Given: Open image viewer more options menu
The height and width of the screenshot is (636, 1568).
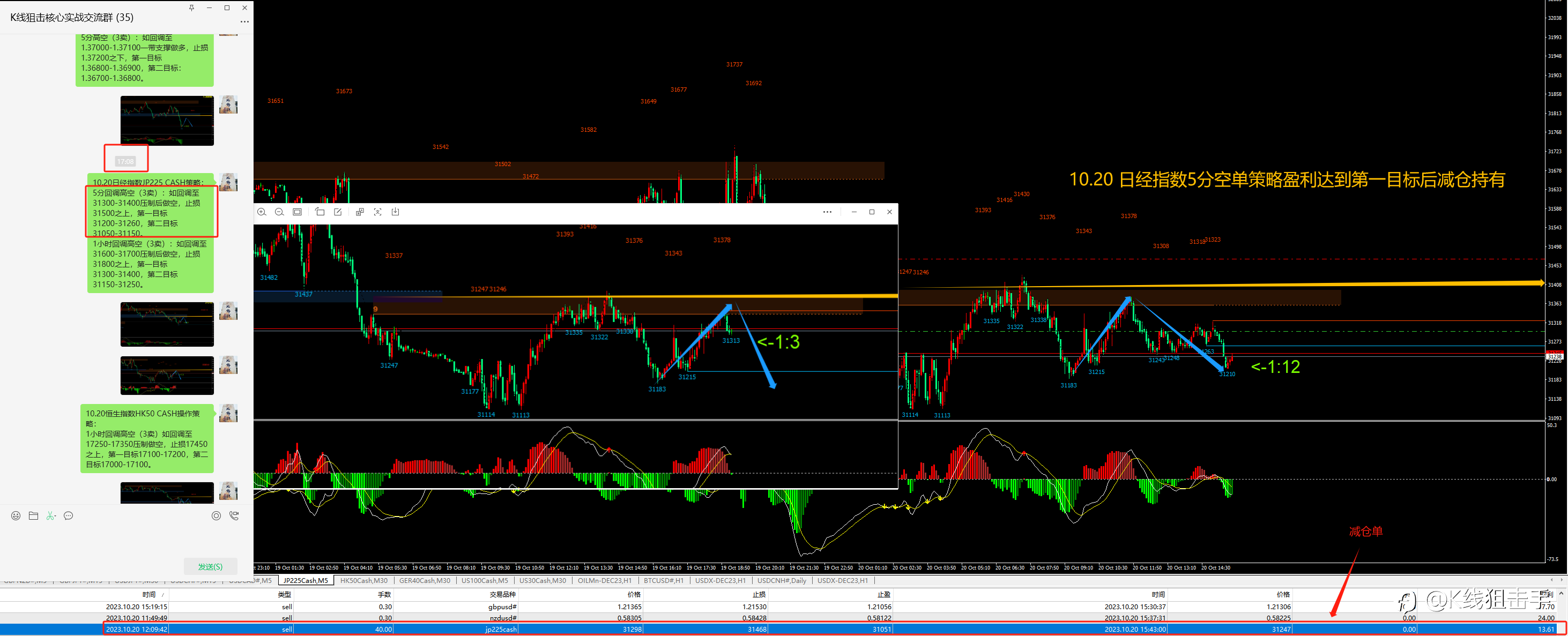Looking at the screenshot, I should [827, 212].
